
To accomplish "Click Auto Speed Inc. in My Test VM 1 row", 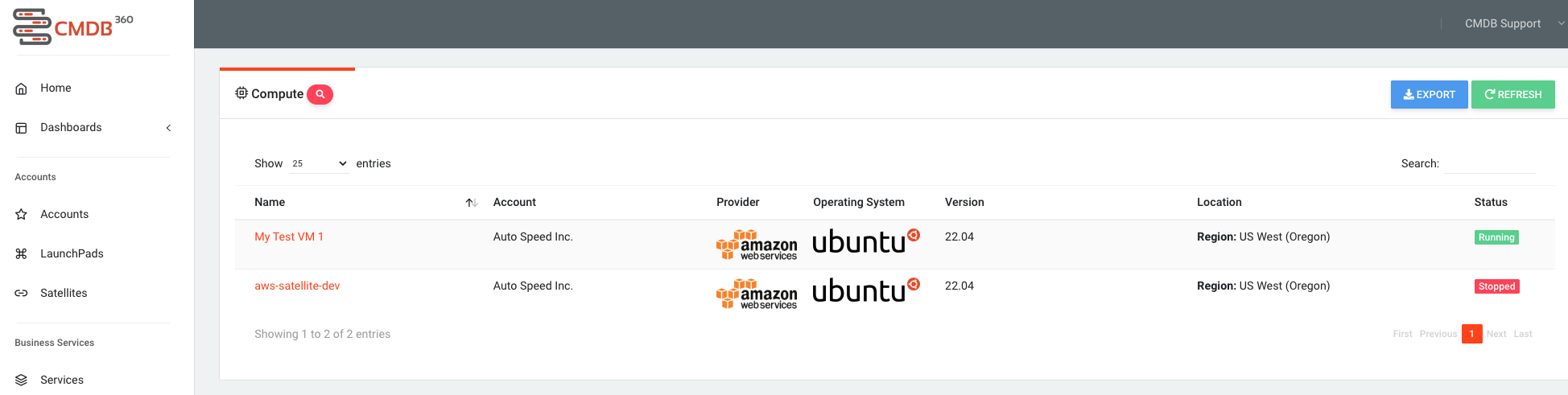I will pos(533,237).
